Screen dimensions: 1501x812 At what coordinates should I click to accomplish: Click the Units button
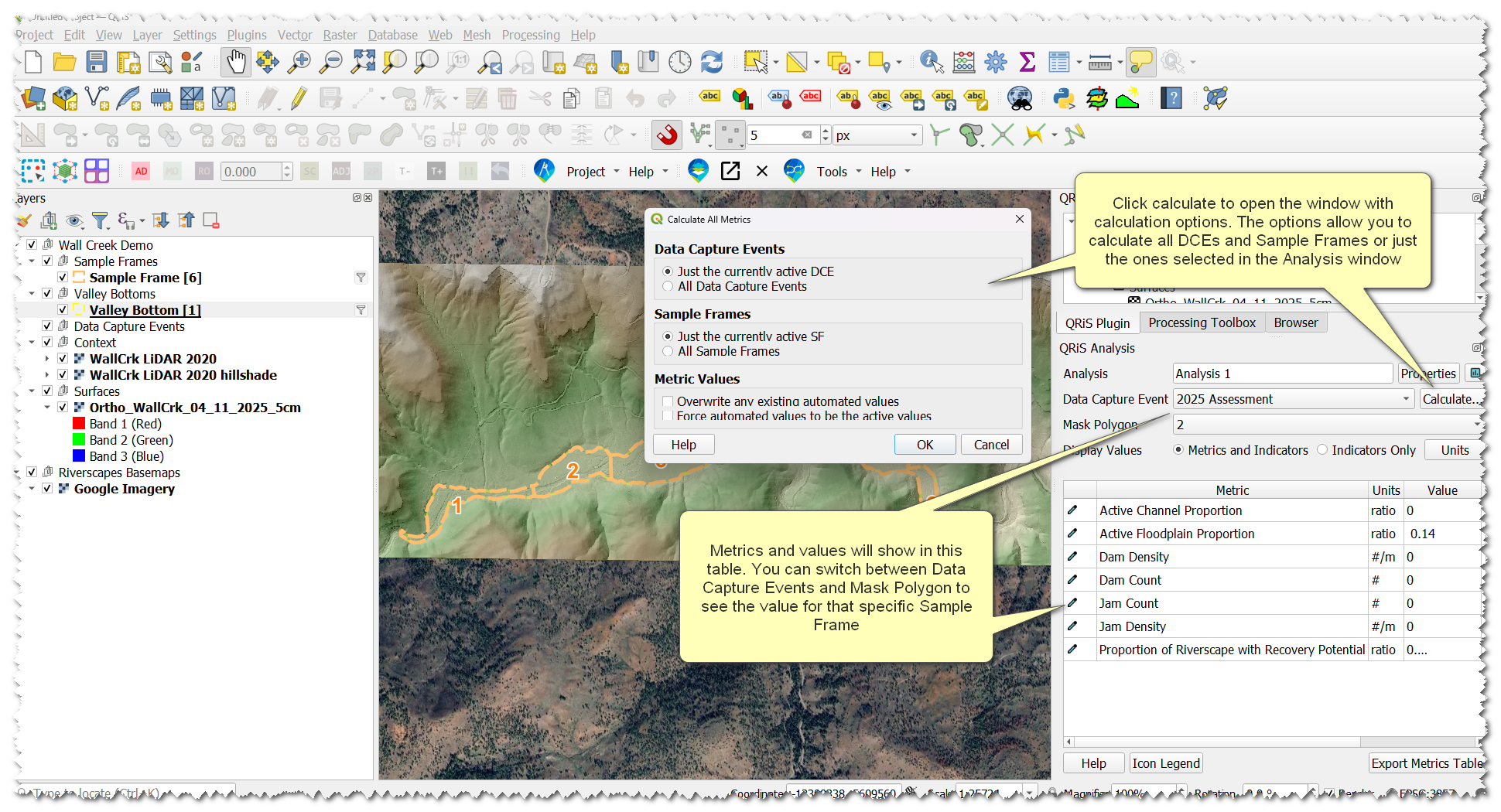click(x=1455, y=450)
